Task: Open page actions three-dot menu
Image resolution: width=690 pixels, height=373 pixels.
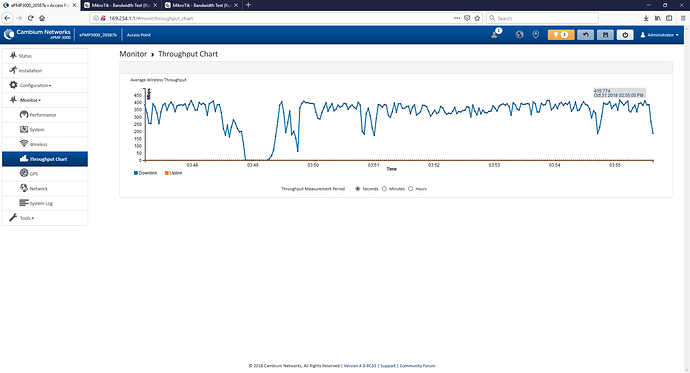Action: pos(457,18)
